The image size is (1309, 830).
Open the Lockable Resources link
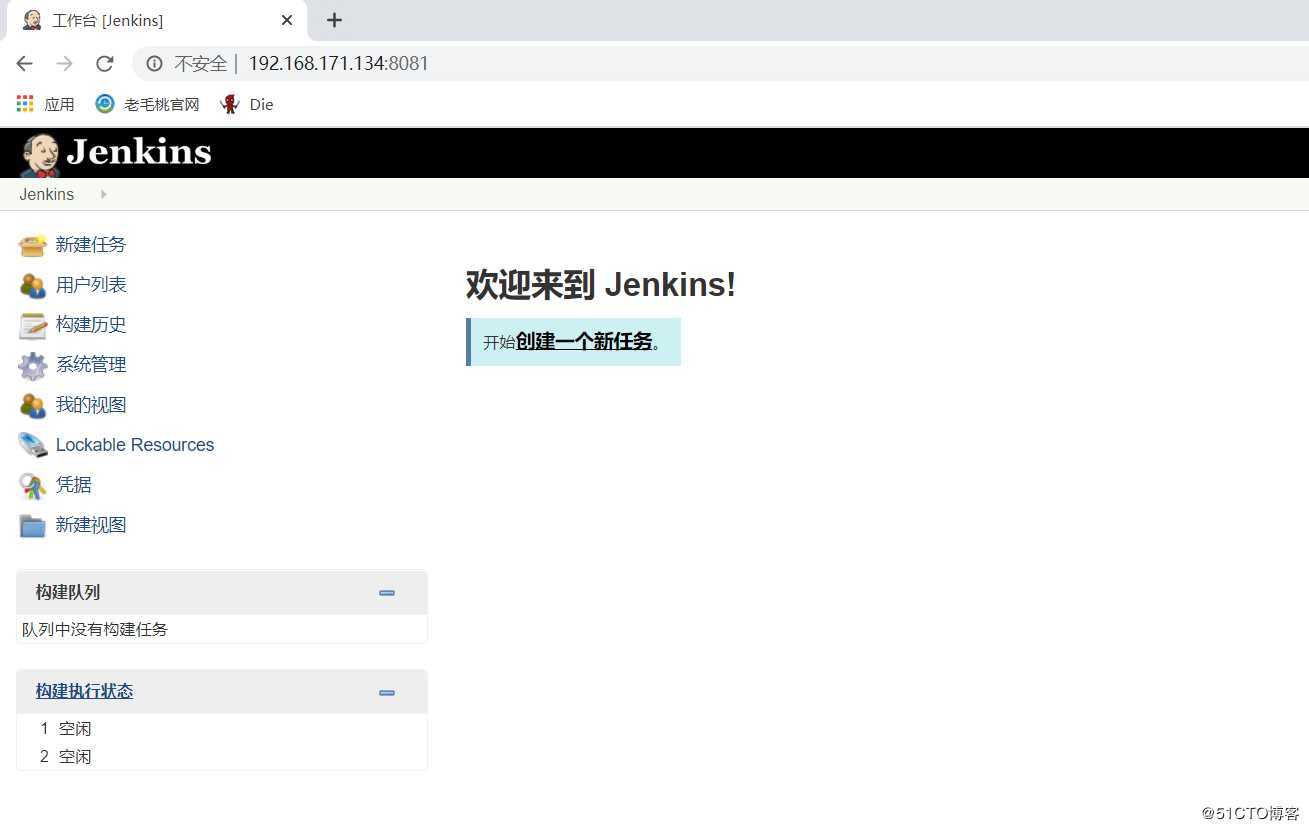(135, 445)
